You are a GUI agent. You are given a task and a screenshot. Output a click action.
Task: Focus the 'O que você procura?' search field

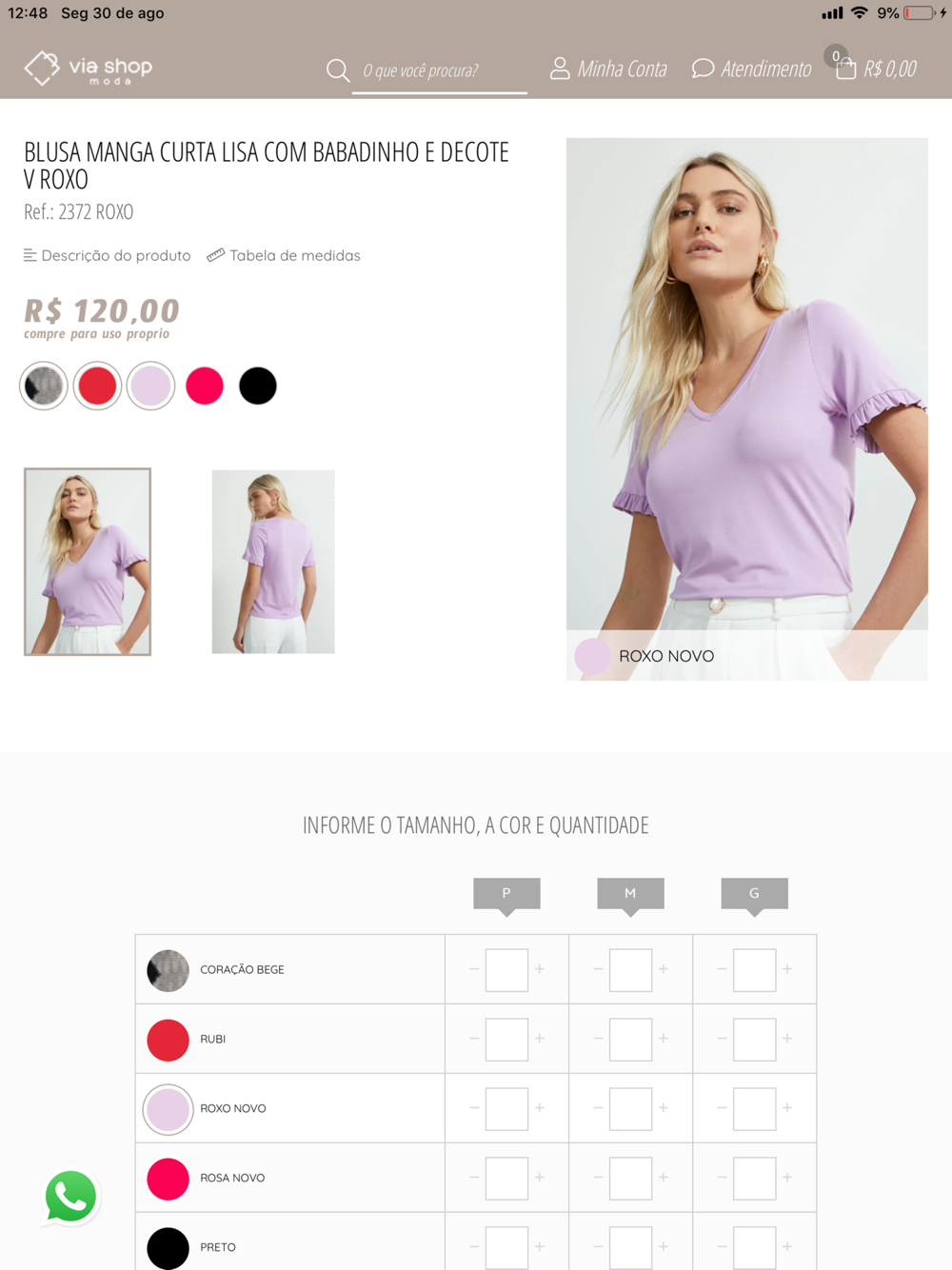click(x=439, y=70)
